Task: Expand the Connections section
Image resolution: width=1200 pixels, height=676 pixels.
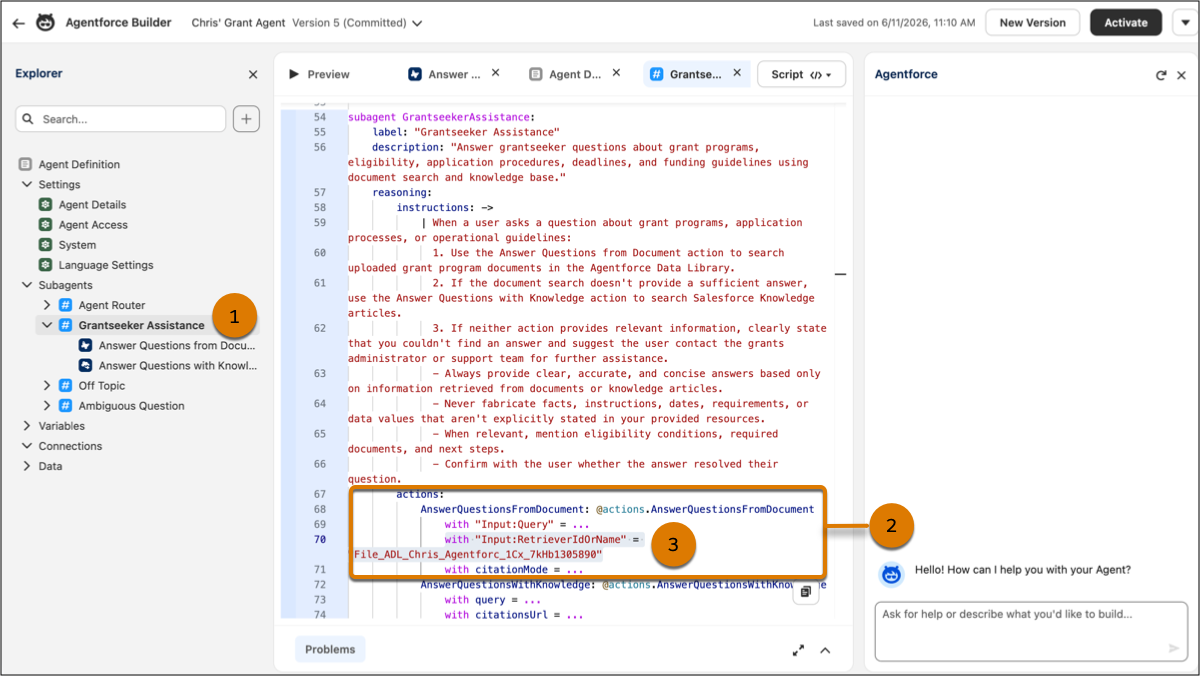Action: pyautogui.click(x=27, y=446)
